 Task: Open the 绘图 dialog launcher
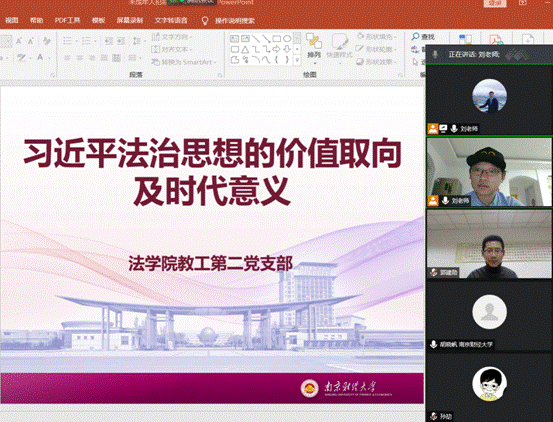(x=400, y=75)
